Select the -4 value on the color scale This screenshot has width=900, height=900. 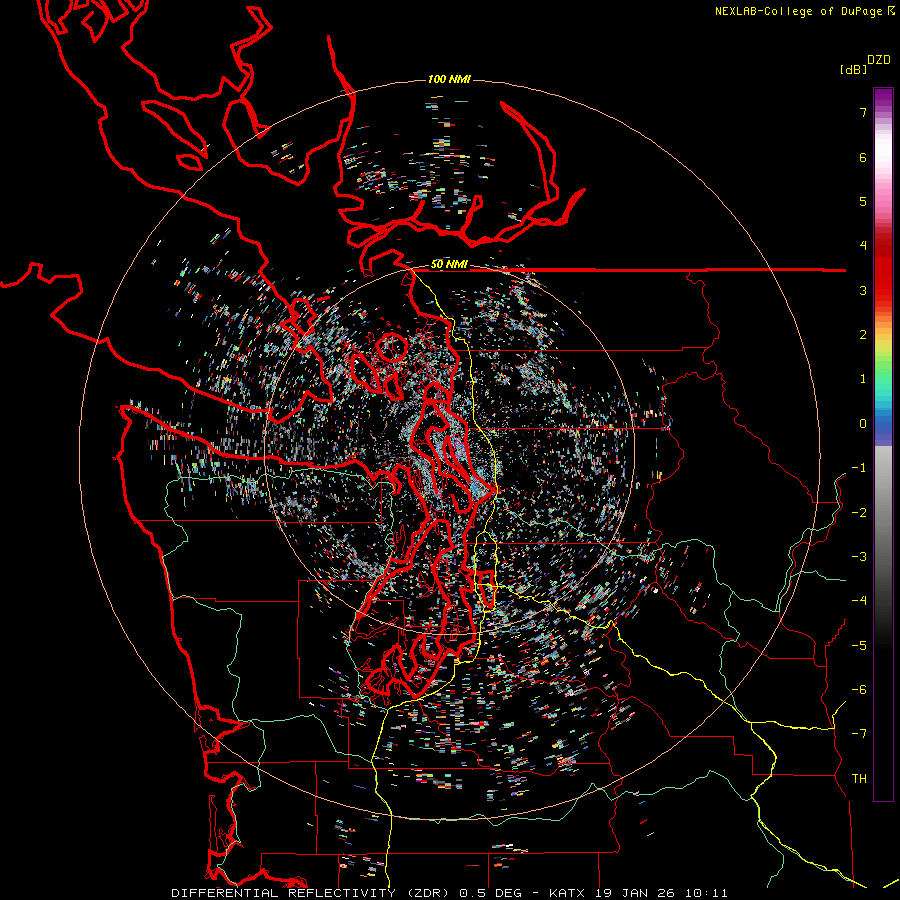[x=859, y=601]
